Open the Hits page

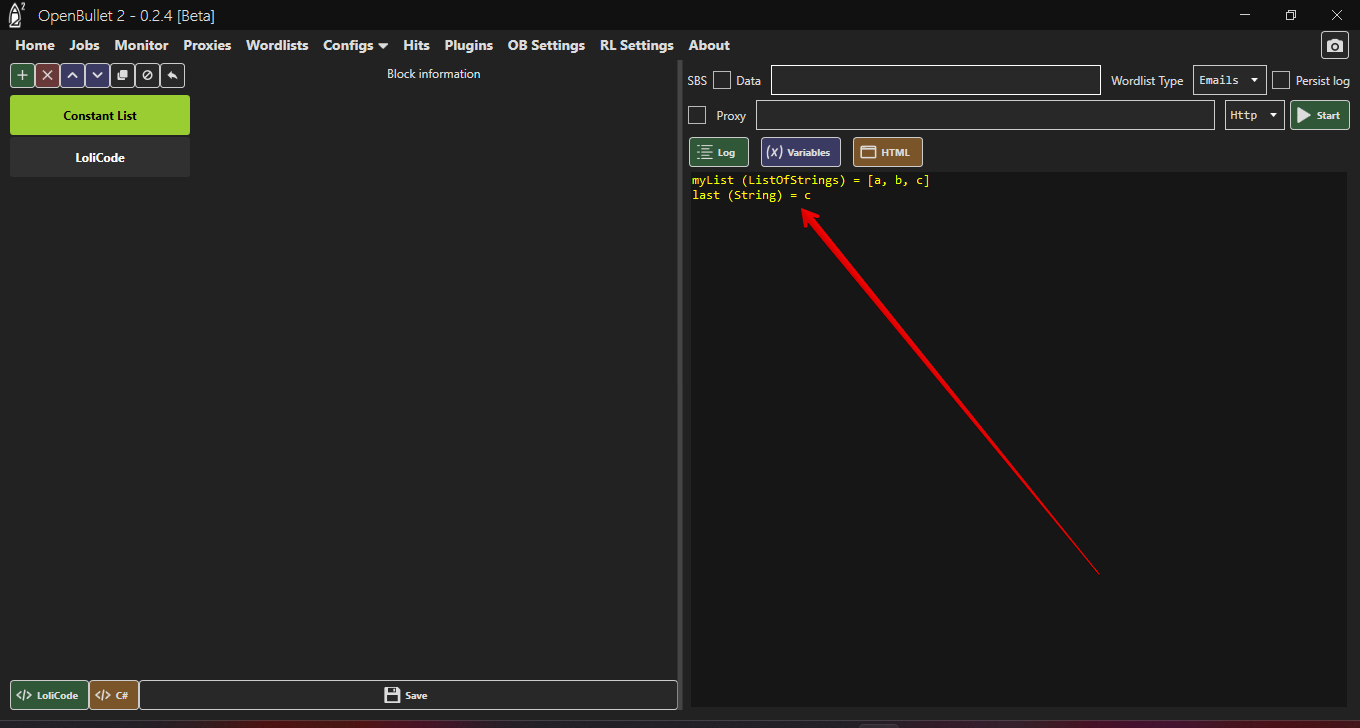tap(416, 45)
